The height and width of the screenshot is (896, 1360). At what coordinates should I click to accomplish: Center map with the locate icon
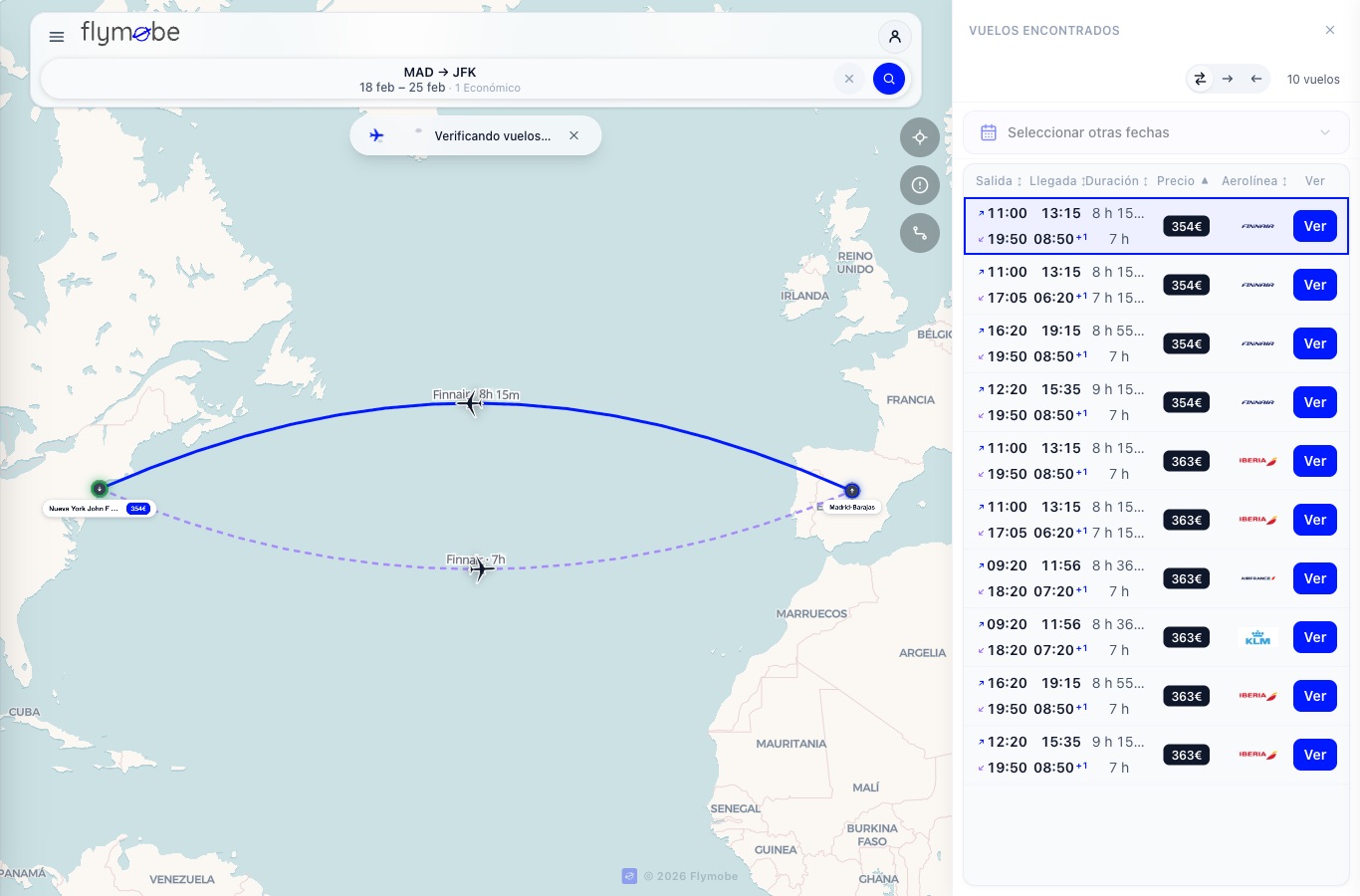(920, 137)
